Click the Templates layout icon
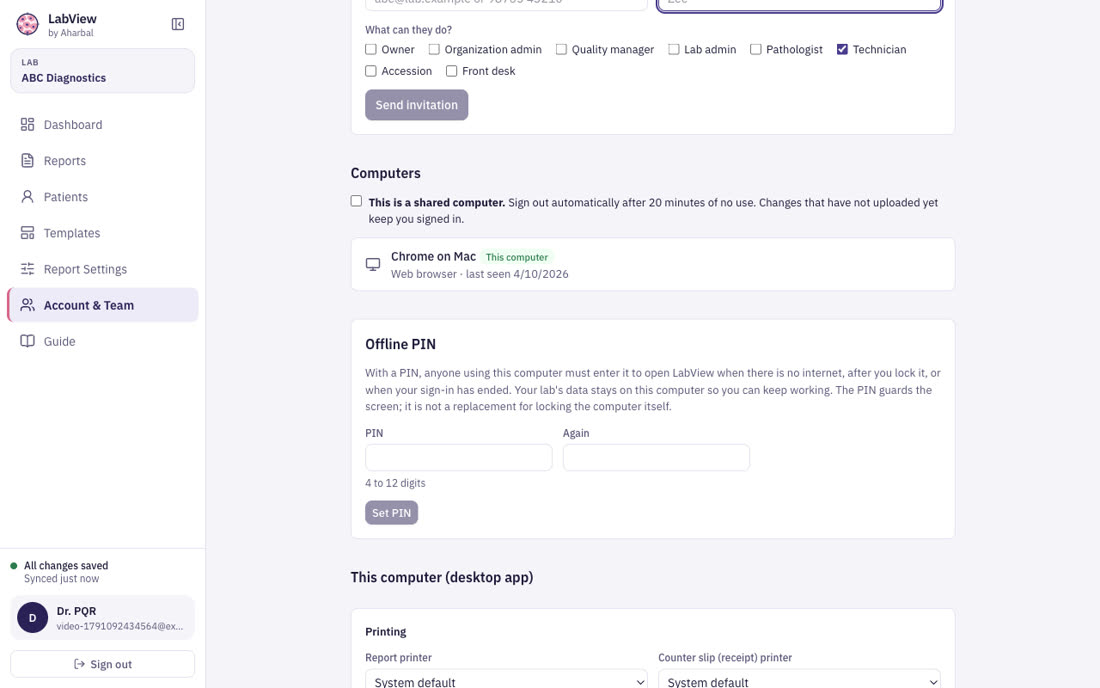1100x688 pixels. [x=27, y=233]
